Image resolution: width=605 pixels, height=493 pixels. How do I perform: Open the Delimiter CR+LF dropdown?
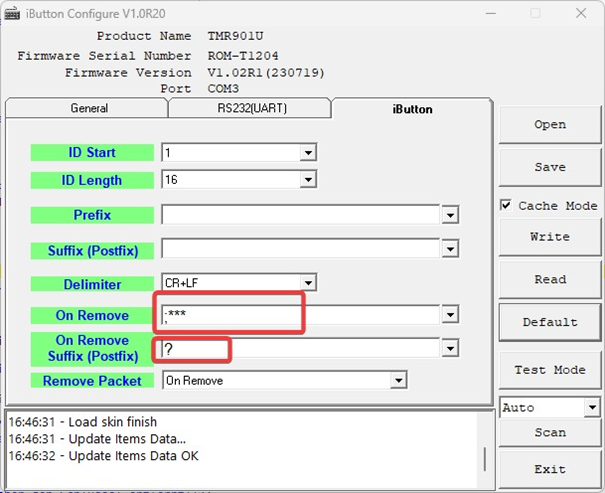pos(308,284)
